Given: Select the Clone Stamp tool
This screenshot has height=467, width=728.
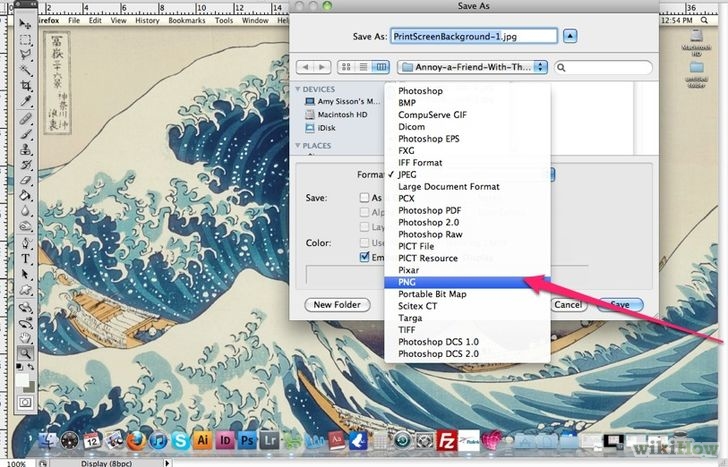Looking at the screenshot, I should click(x=25, y=149).
